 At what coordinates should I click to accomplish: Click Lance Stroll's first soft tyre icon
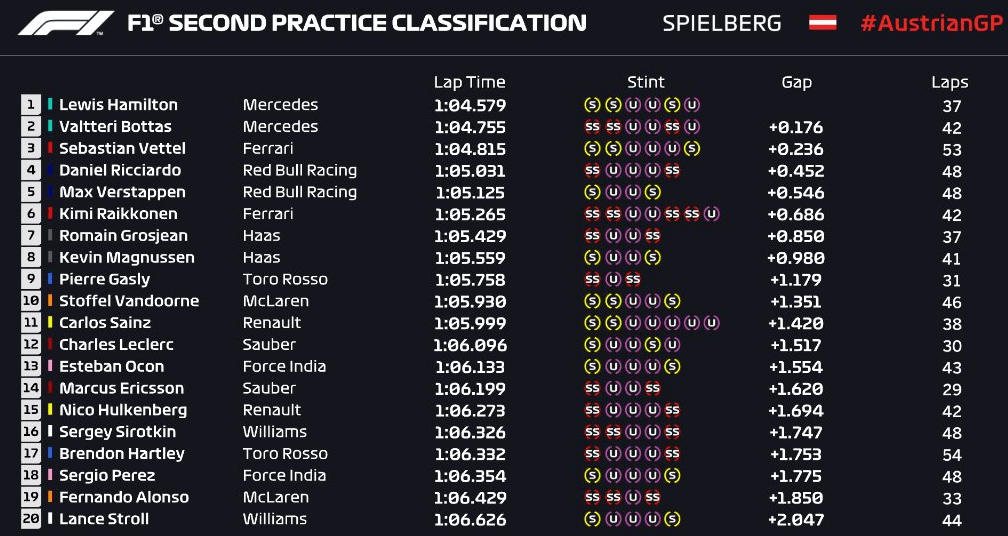pyautogui.click(x=591, y=519)
